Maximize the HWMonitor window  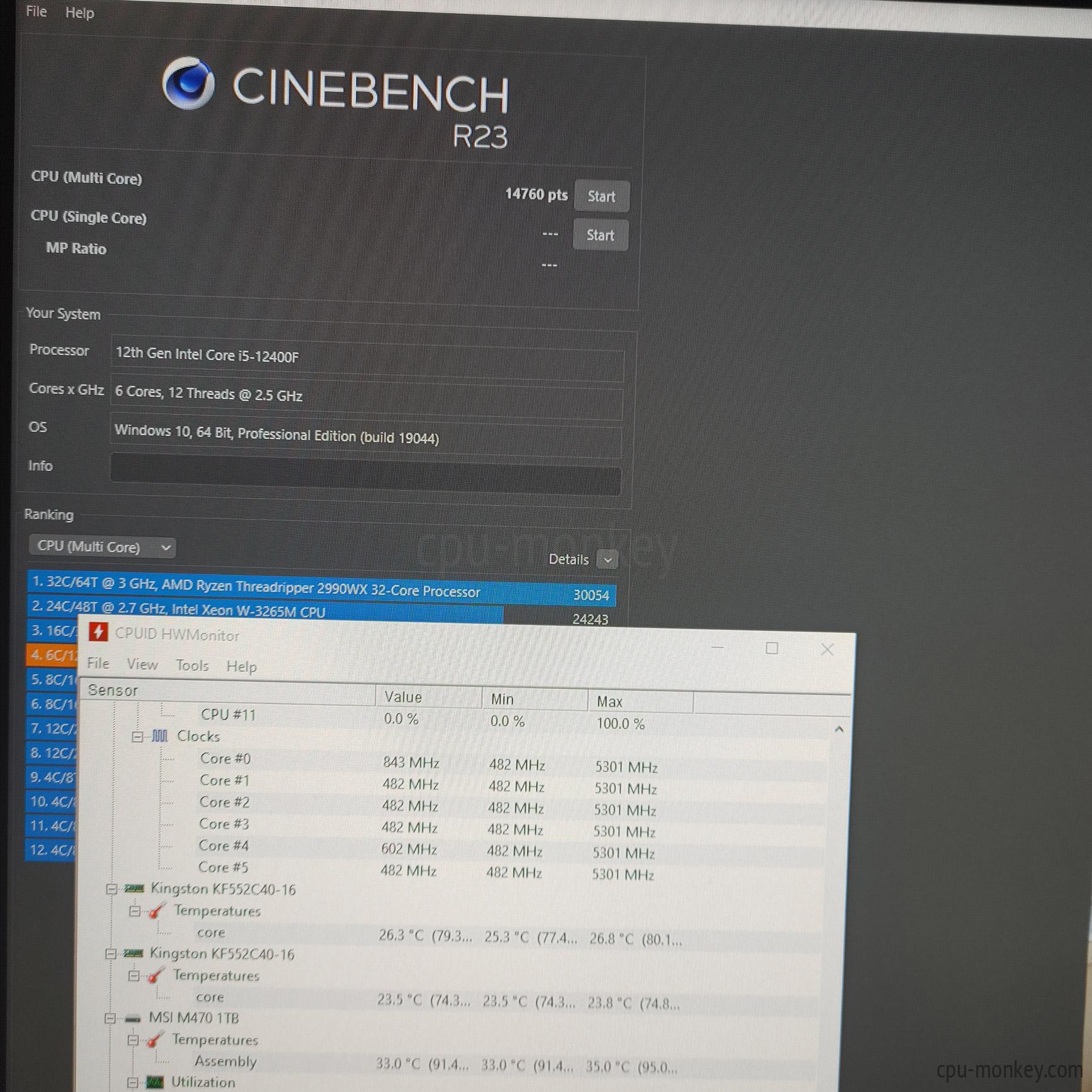pyautogui.click(x=771, y=648)
